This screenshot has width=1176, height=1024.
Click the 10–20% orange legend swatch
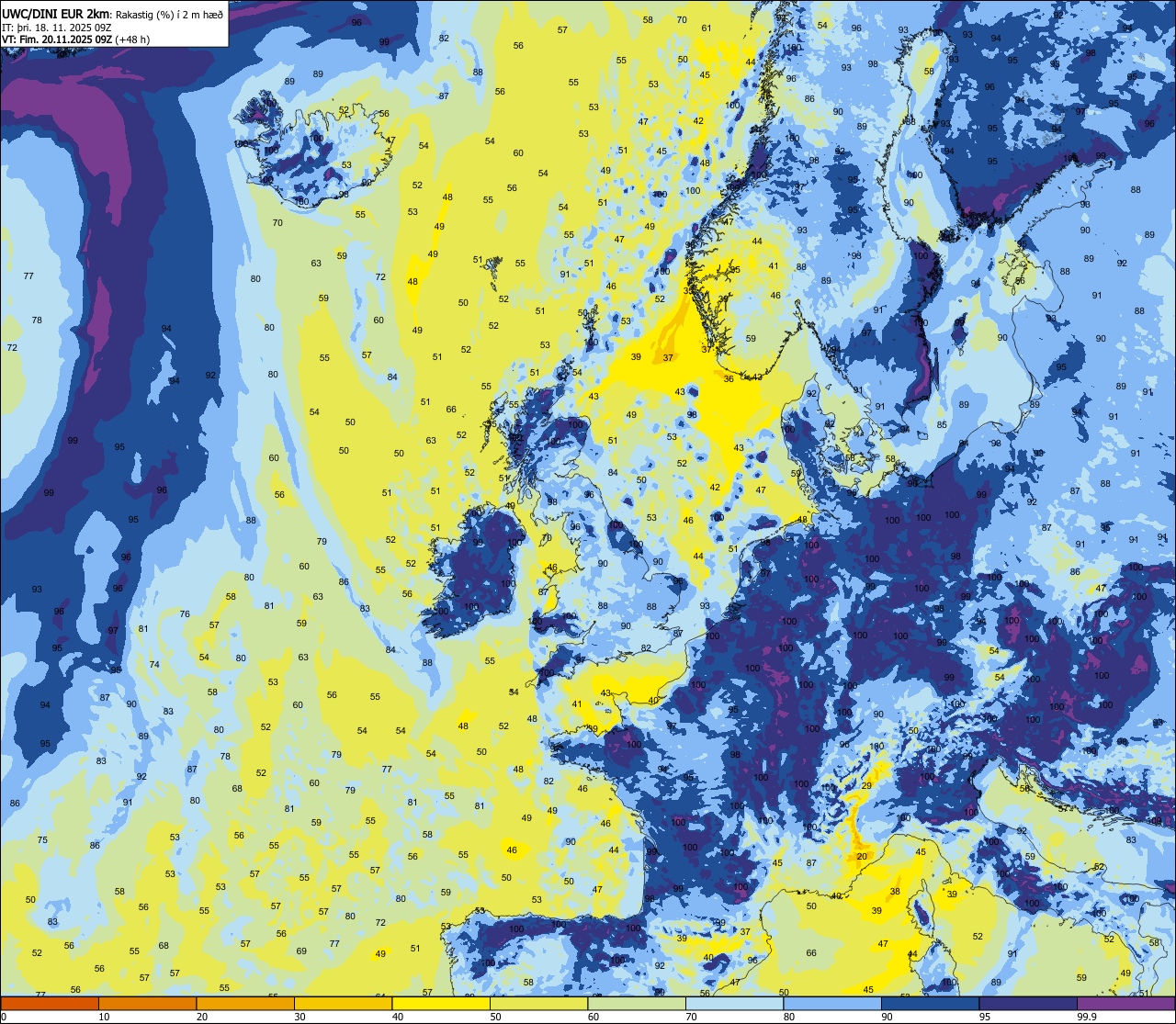pyautogui.click(x=147, y=1004)
